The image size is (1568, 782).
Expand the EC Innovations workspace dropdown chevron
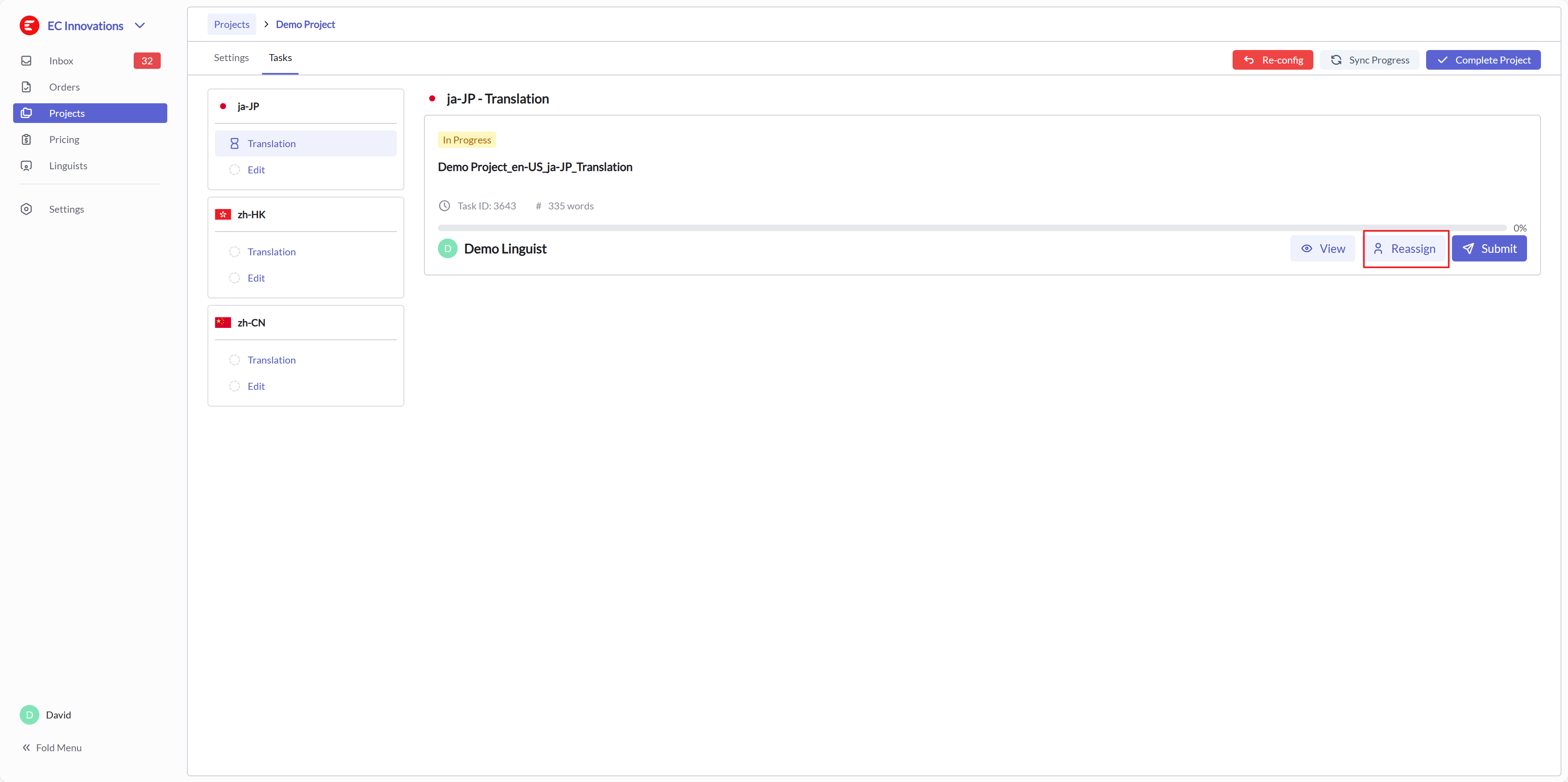click(x=140, y=25)
